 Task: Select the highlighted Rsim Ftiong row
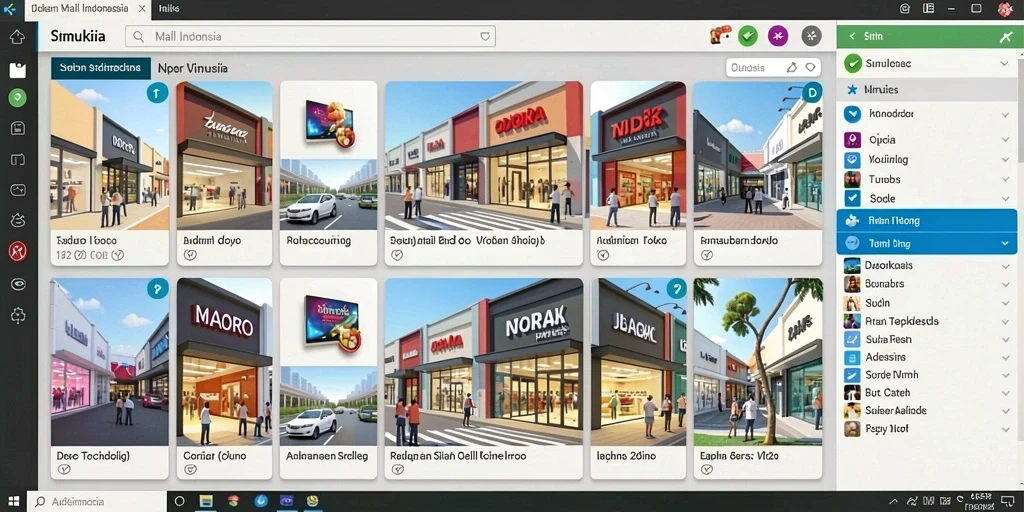[927, 221]
